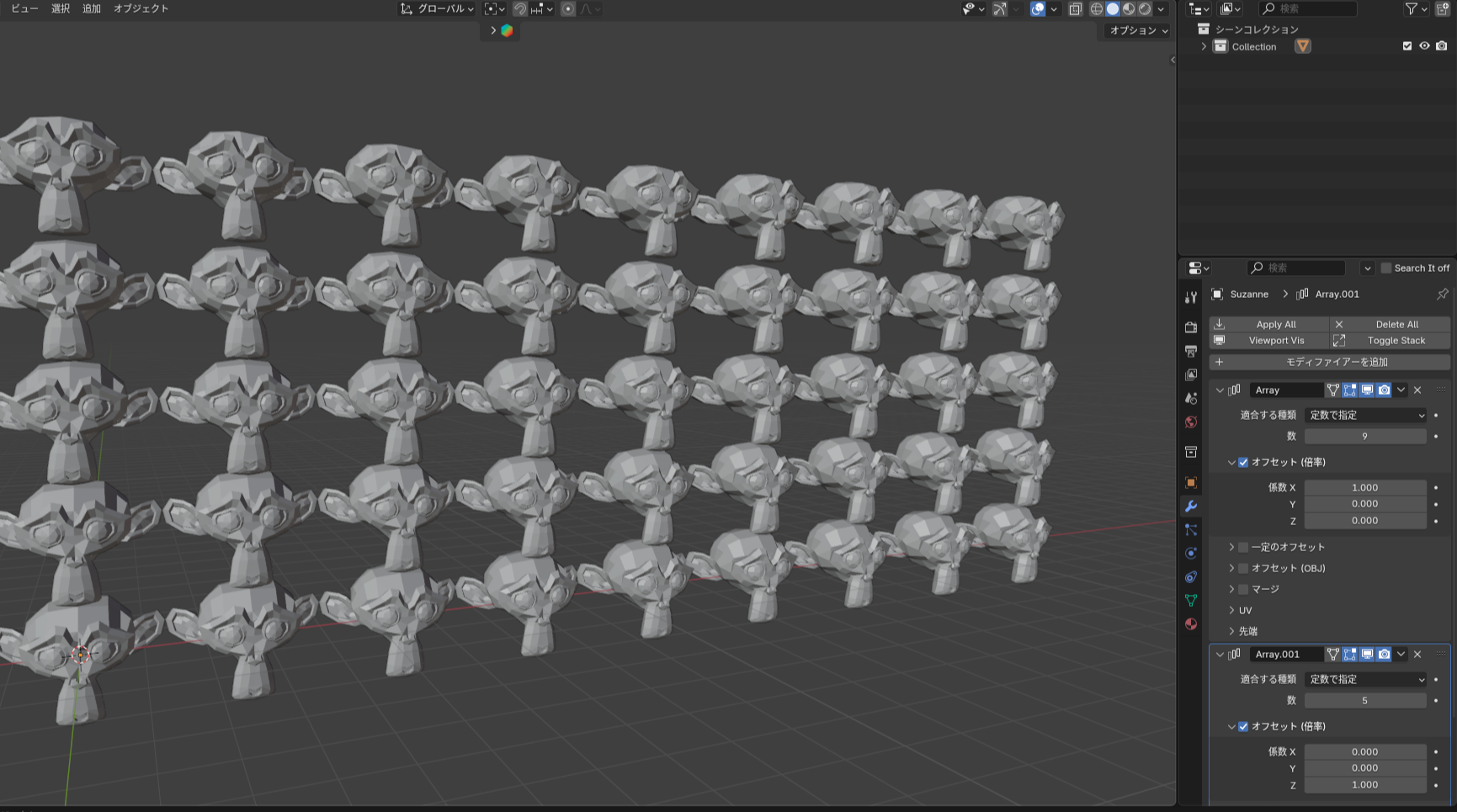Open Array 適合する種類 dropdown

click(1365, 415)
